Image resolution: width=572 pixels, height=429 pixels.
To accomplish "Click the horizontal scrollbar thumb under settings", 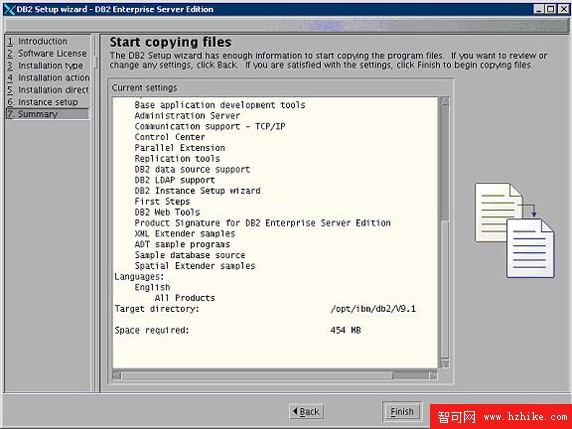I will point(410,375).
